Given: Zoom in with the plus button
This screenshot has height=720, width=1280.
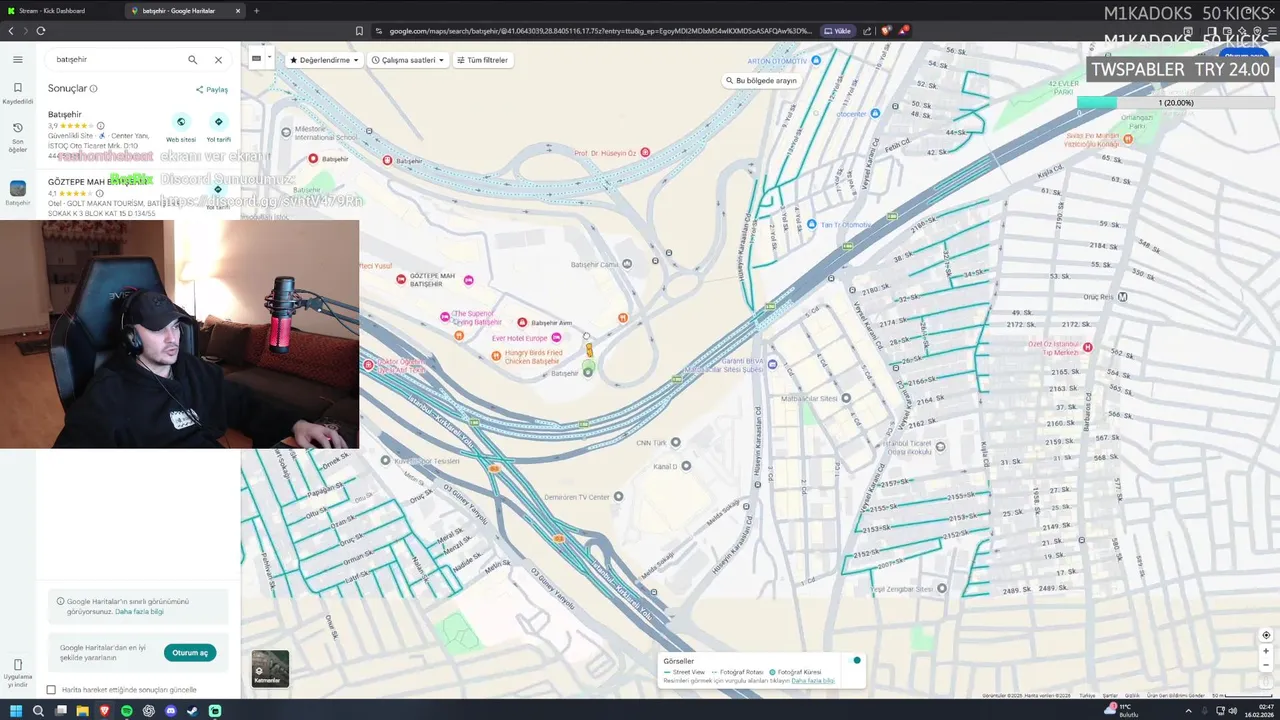Looking at the screenshot, I should tap(1266, 651).
